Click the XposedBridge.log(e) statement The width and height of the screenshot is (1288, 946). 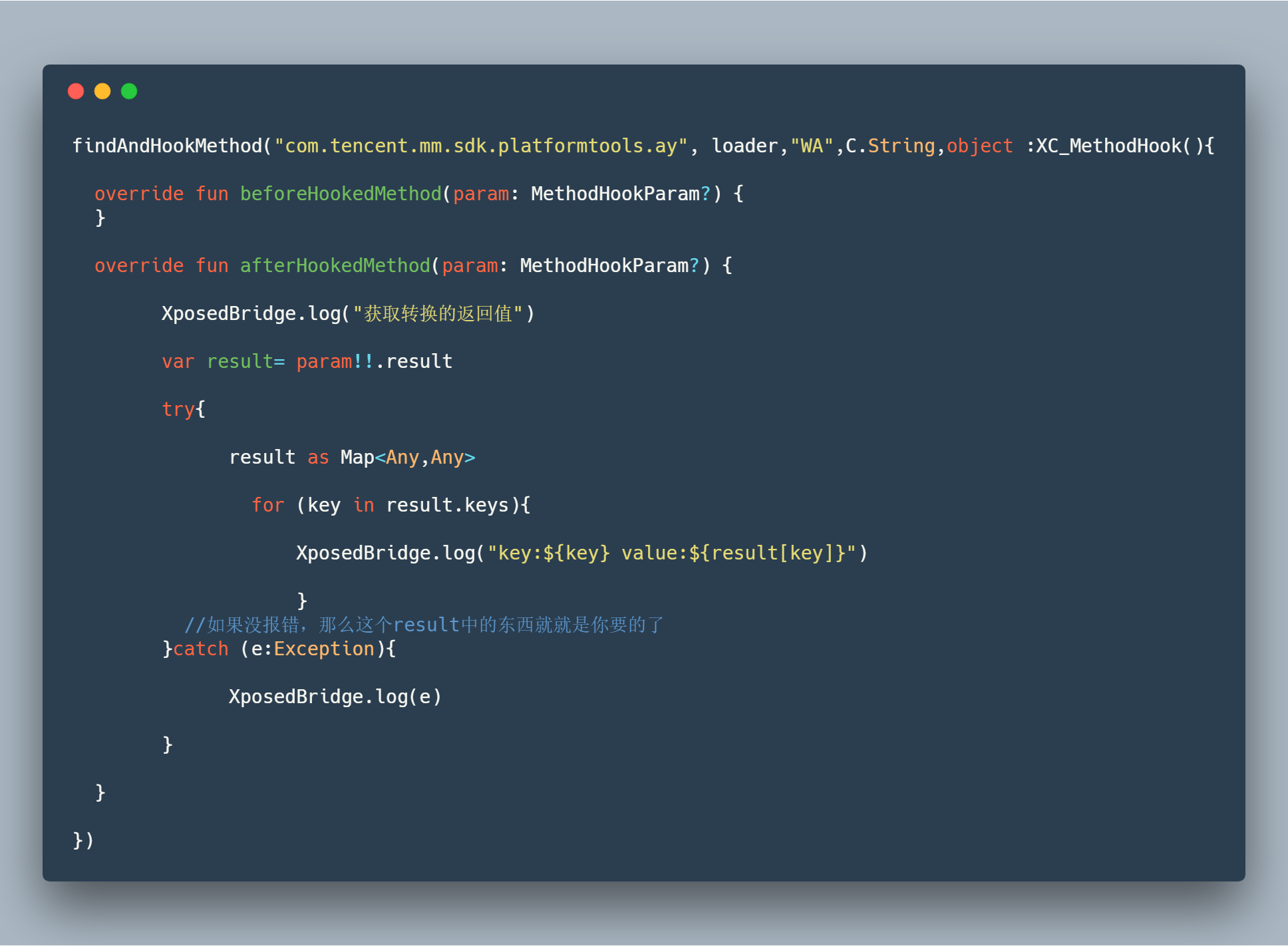tap(335, 697)
